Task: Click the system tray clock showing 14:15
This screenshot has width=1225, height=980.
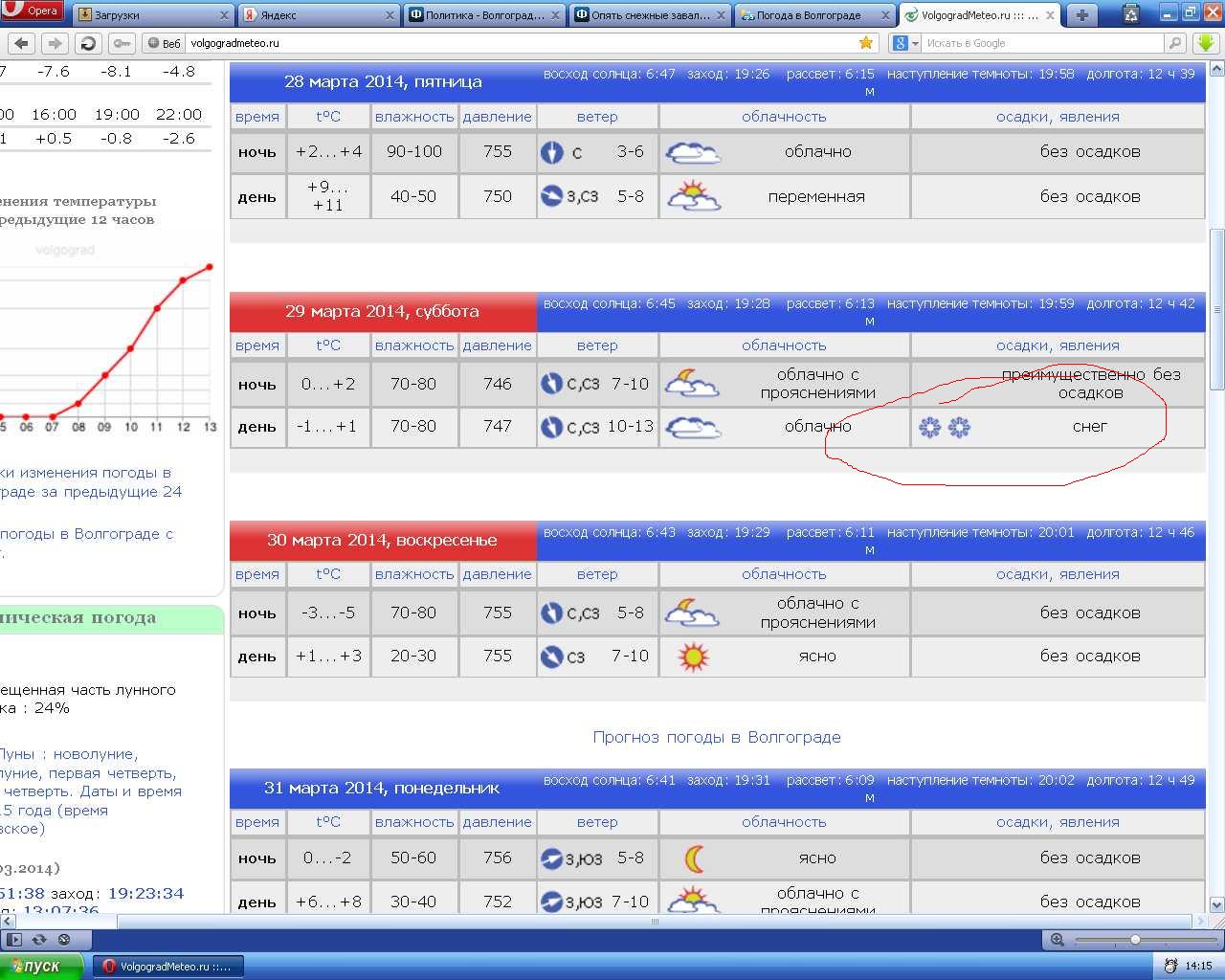Action: point(1198,967)
